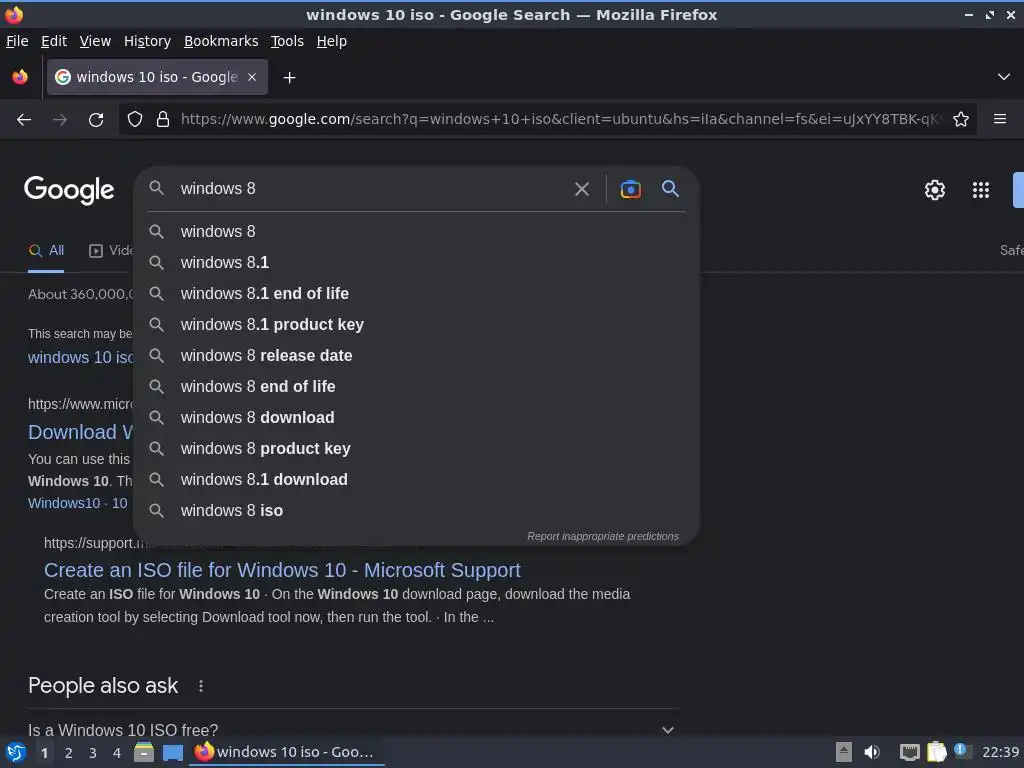Open Create an ISO file Microsoft Support
The image size is (1024, 768).
[282, 570]
